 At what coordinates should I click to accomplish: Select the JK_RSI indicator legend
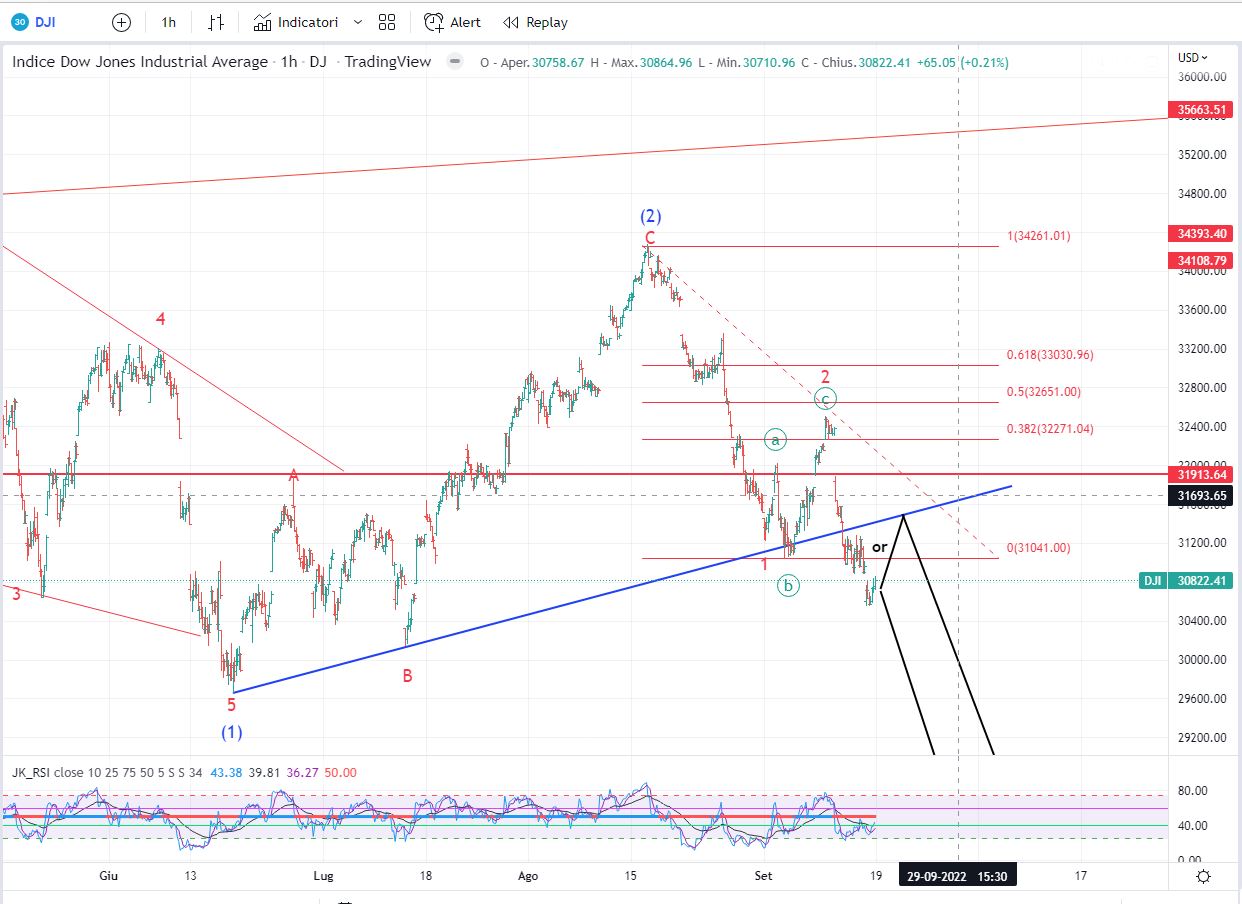coord(31,773)
